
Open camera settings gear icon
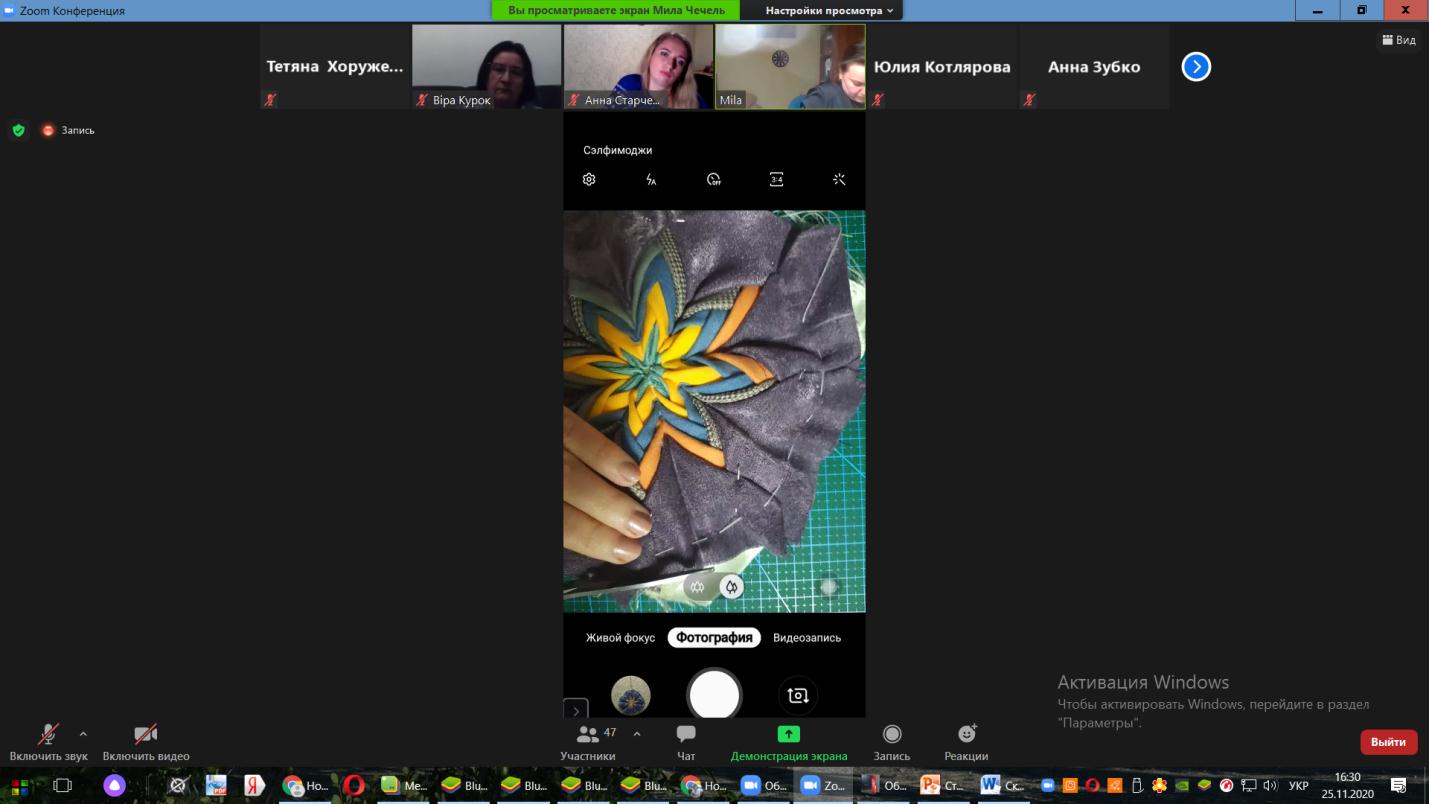pyautogui.click(x=589, y=180)
